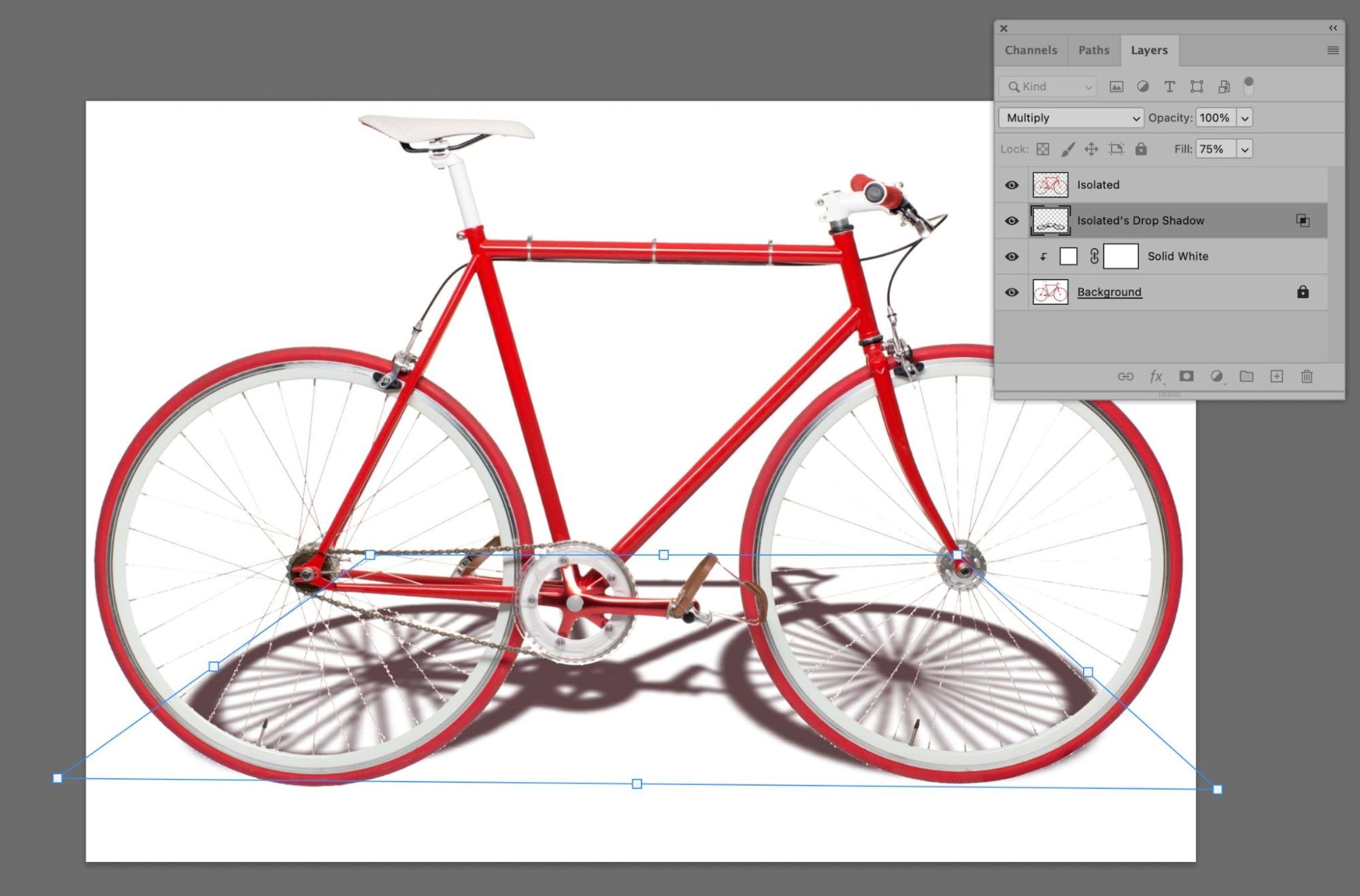Select the Background layer by name
Screen dimensions: 1360x896
1109,292
